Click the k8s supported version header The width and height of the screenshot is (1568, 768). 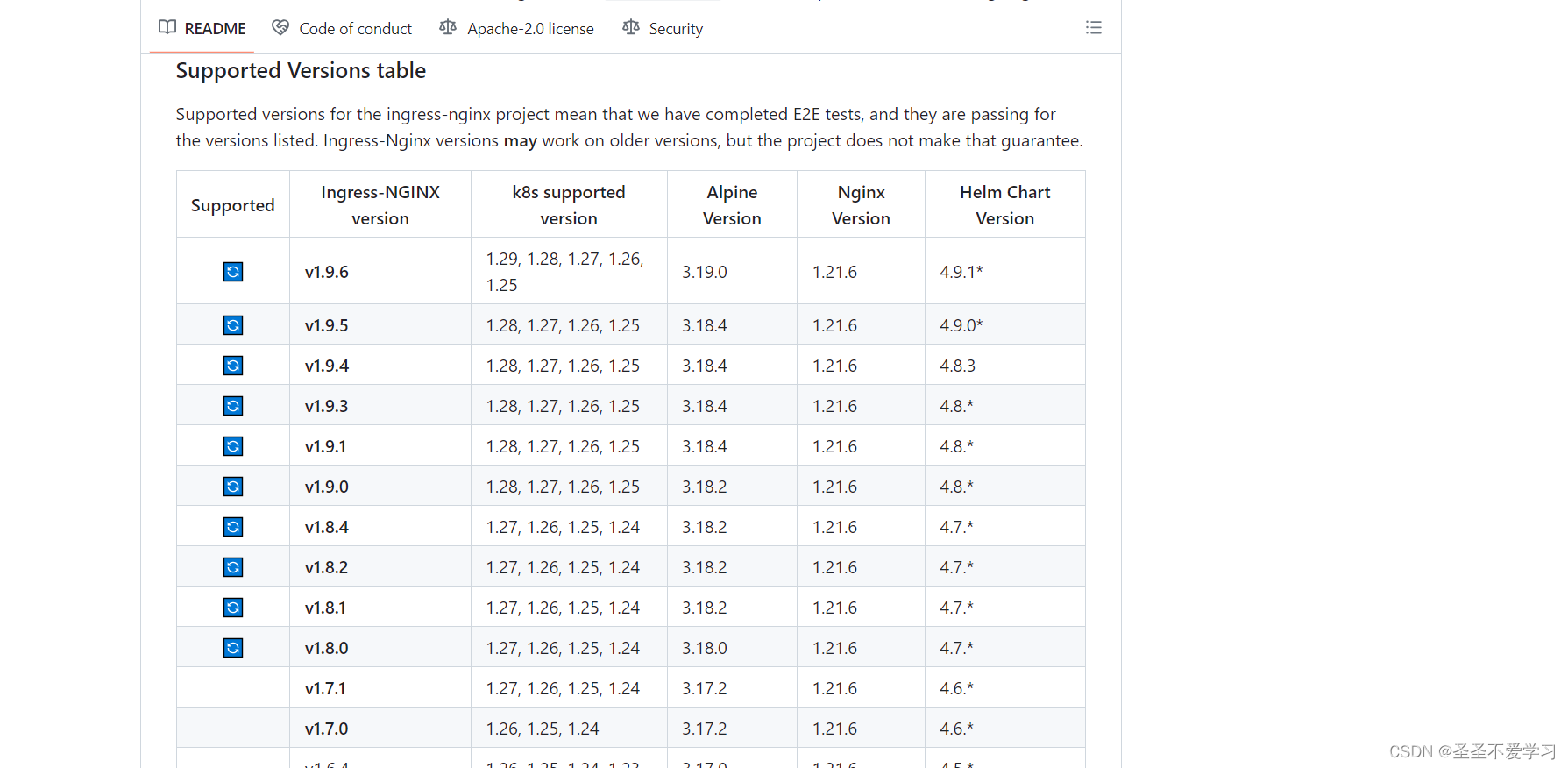[x=569, y=205]
